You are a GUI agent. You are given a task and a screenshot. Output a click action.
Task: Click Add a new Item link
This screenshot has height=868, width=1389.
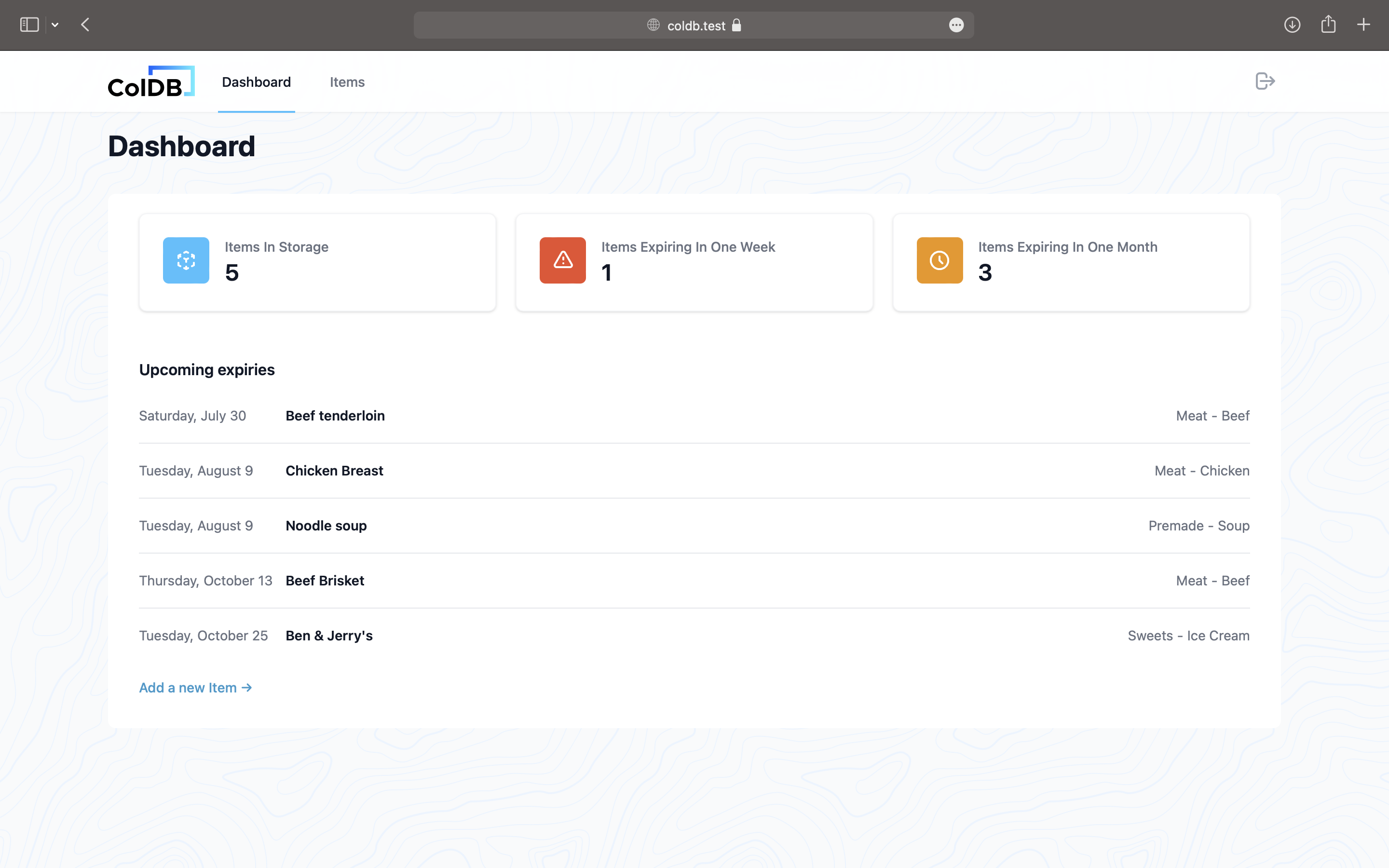point(195,687)
